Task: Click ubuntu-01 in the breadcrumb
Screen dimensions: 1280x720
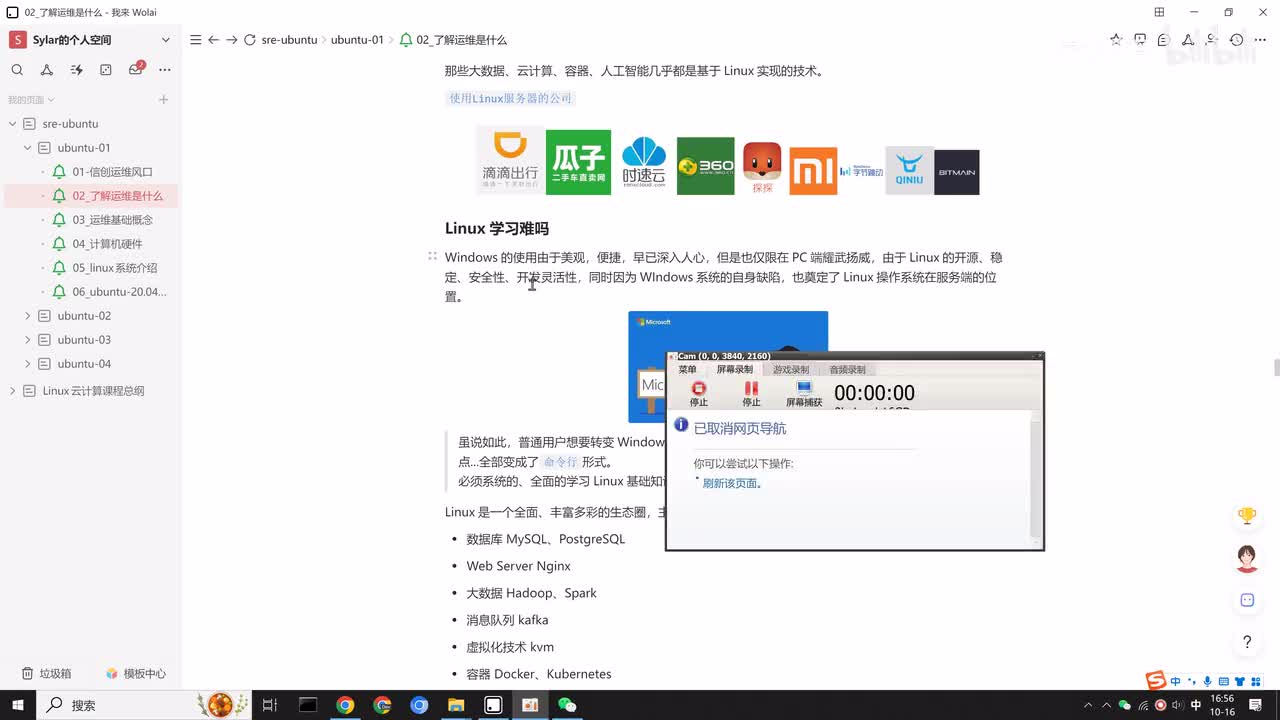Action: (x=357, y=40)
